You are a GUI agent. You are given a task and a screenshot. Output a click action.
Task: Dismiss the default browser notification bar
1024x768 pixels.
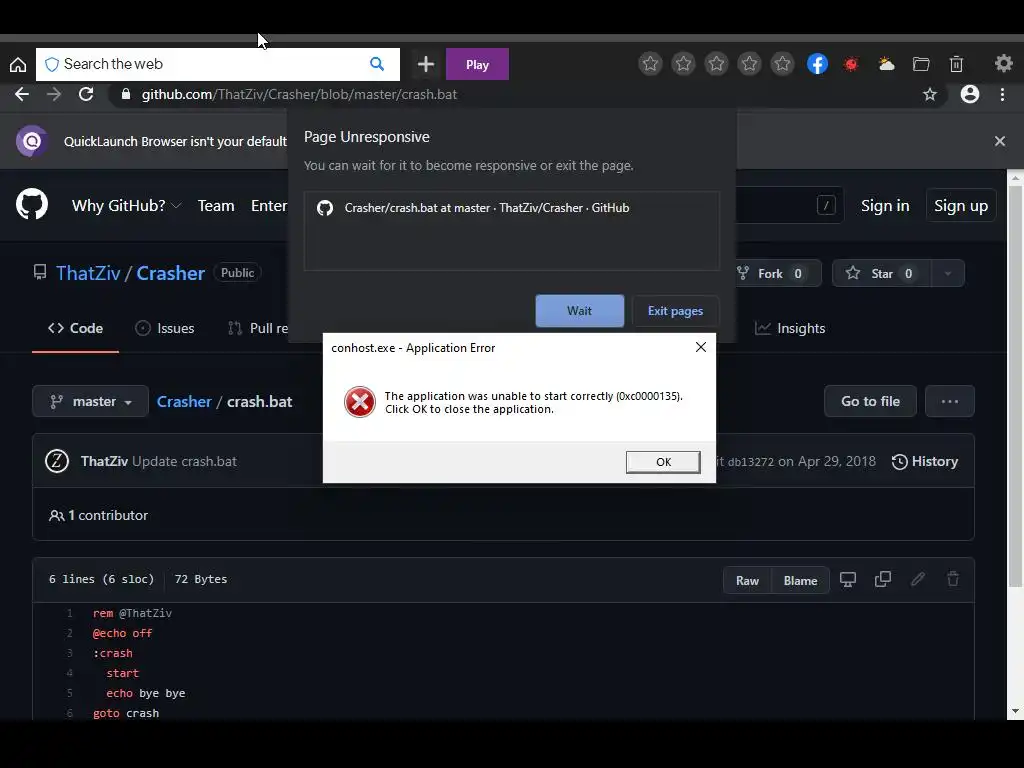(x=1000, y=141)
